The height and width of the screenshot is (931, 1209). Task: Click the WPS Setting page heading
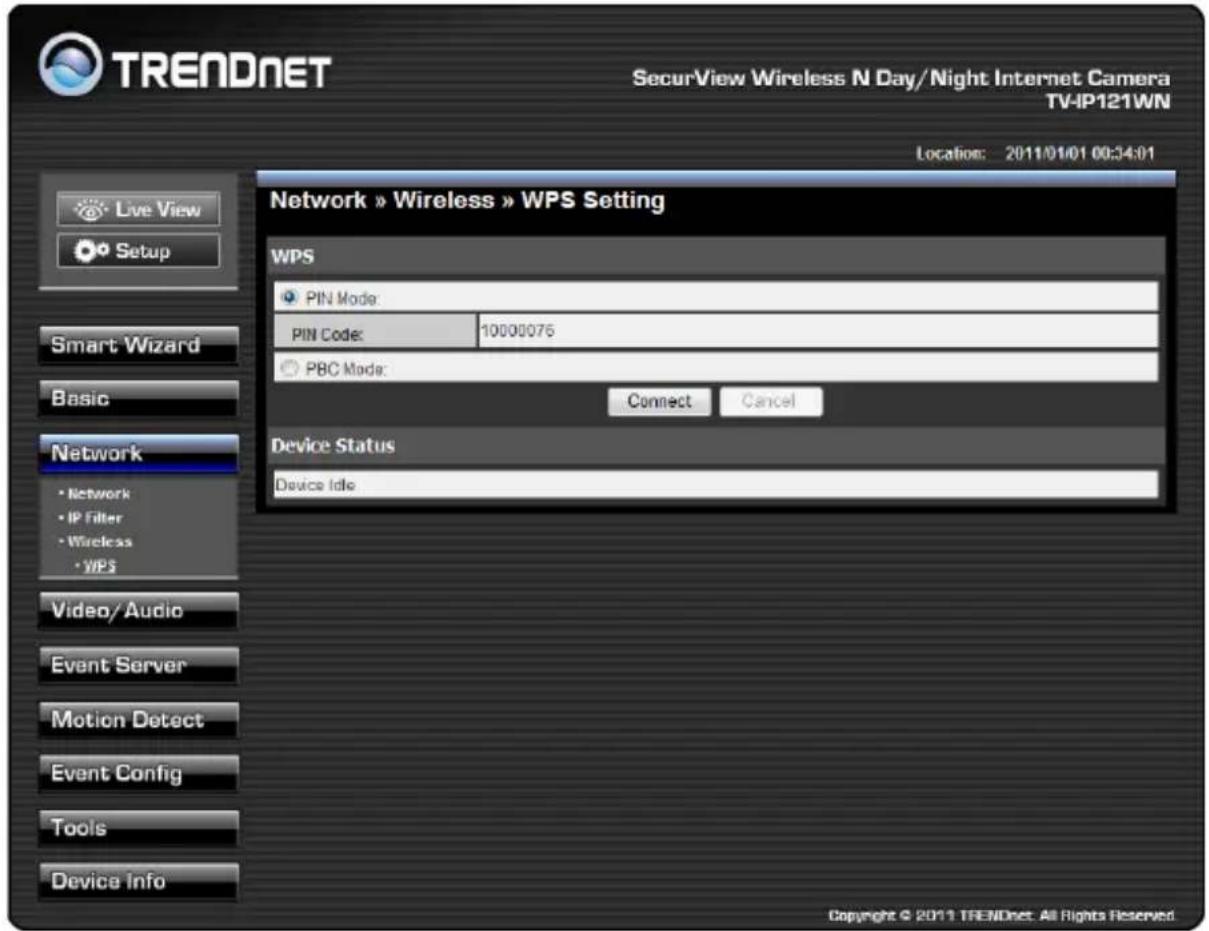click(x=468, y=200)
